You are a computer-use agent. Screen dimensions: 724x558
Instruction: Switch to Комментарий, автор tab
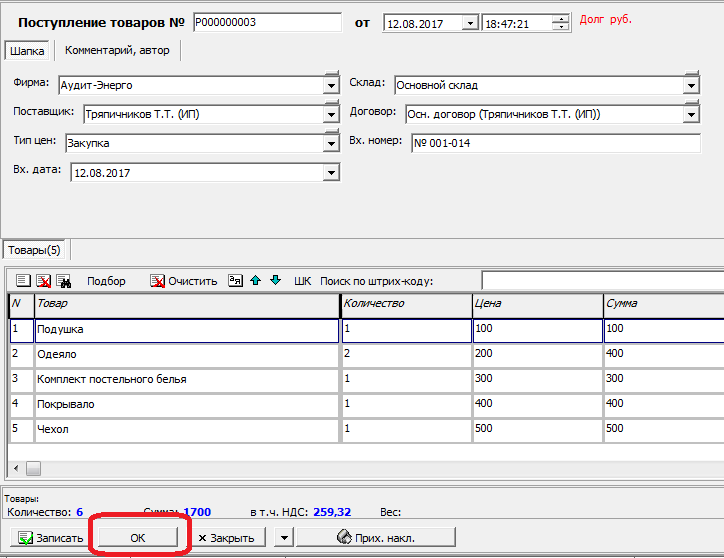pos(117,50)
